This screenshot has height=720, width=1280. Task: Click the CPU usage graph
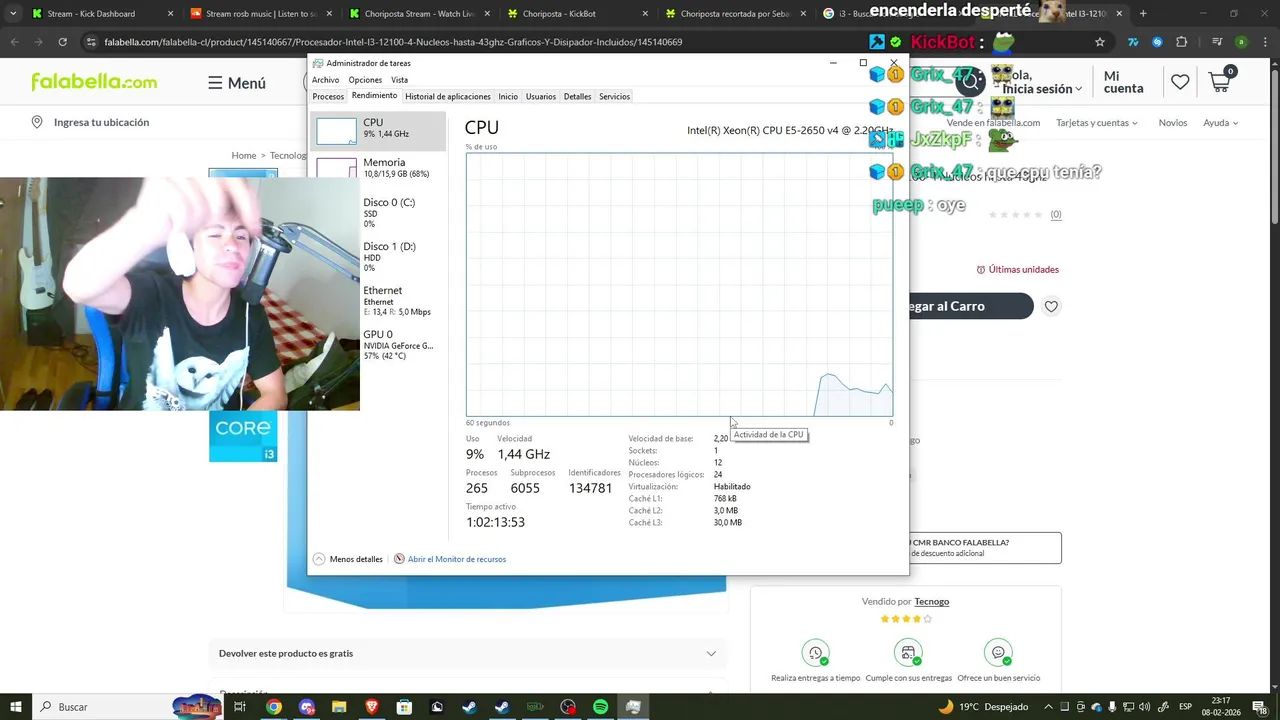pyautogui.click(x=679, y=284)
